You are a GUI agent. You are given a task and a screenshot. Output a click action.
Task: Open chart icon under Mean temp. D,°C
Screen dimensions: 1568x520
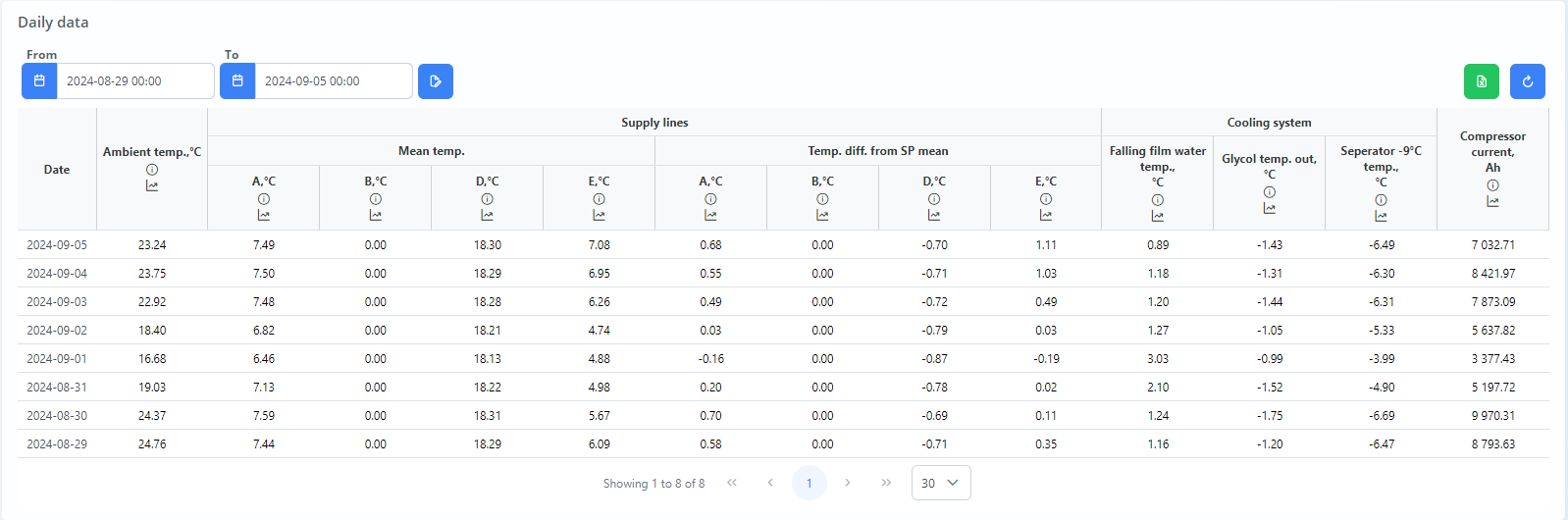[x=488, y=215]
